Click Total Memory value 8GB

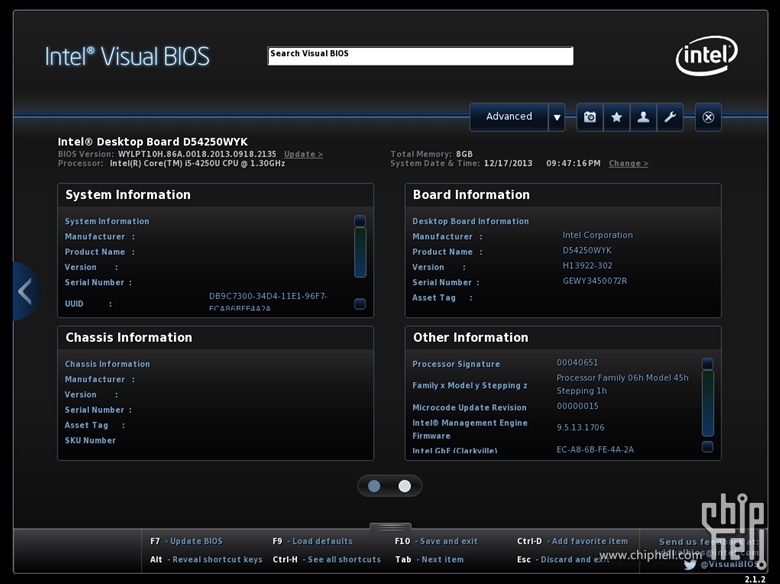coord(464,154)
